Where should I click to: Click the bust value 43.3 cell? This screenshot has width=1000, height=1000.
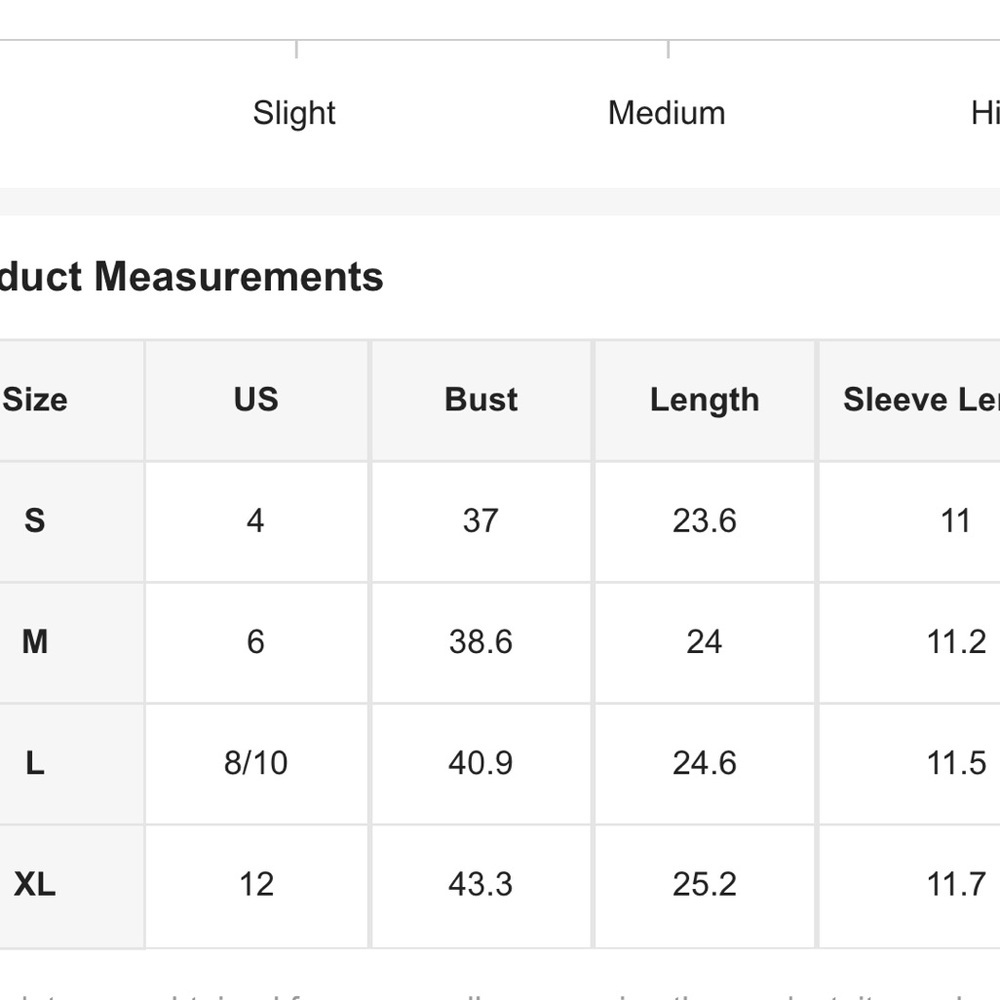(x=481, y=885)
